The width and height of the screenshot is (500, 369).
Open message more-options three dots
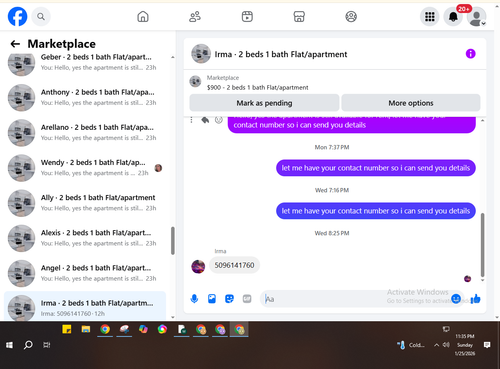pos(191,120)
